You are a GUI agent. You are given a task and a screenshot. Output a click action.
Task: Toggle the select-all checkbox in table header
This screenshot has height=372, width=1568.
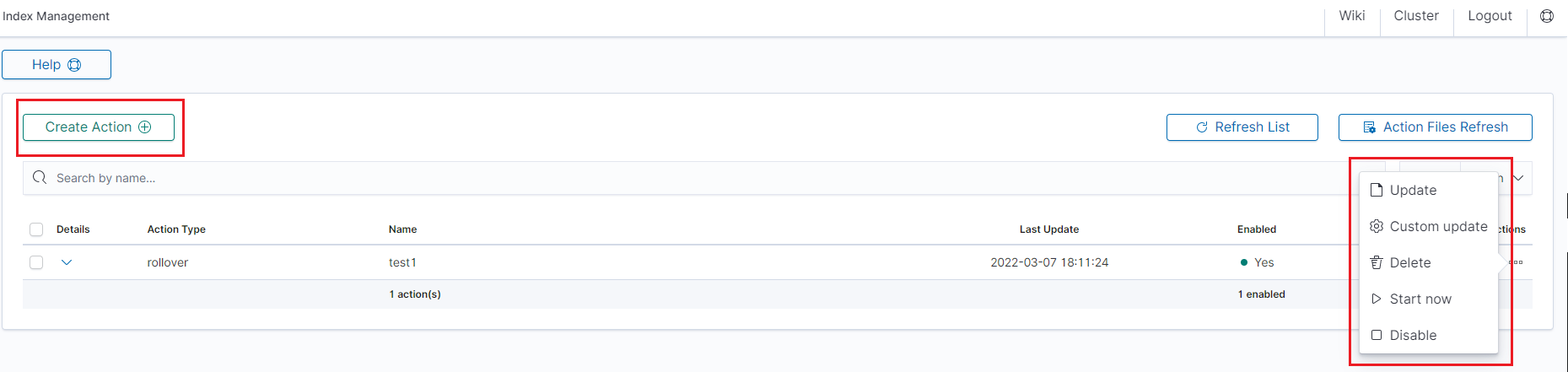[x=36, y=229]
